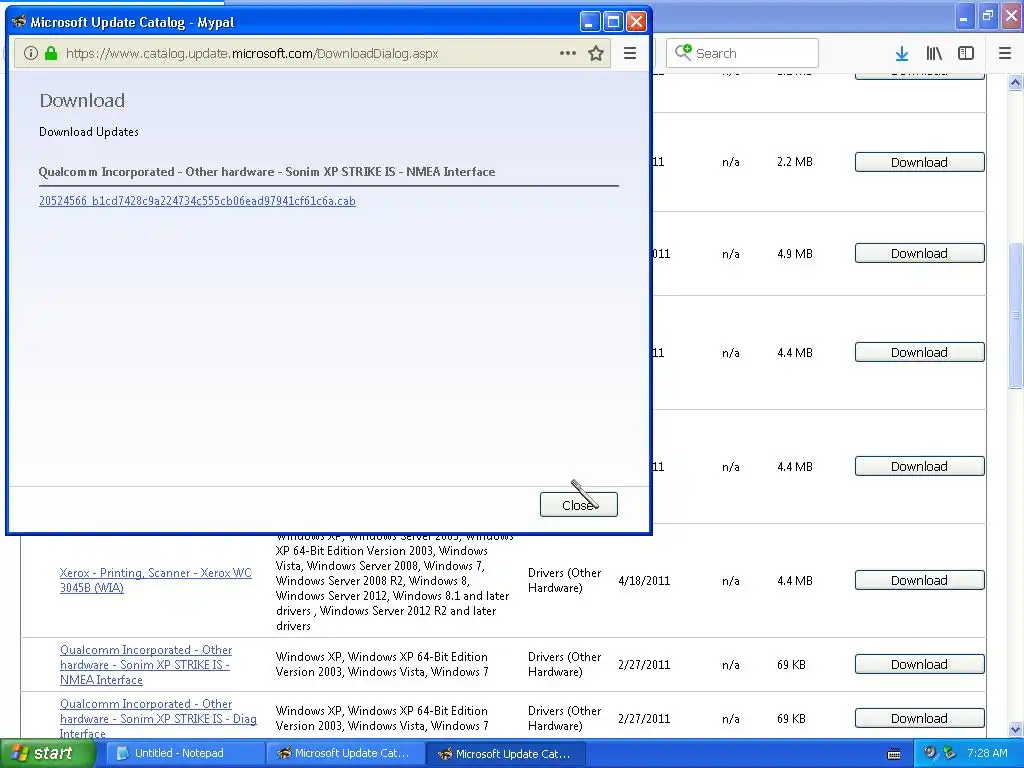Click the Close button in download dialog

[x=579, y=505]
